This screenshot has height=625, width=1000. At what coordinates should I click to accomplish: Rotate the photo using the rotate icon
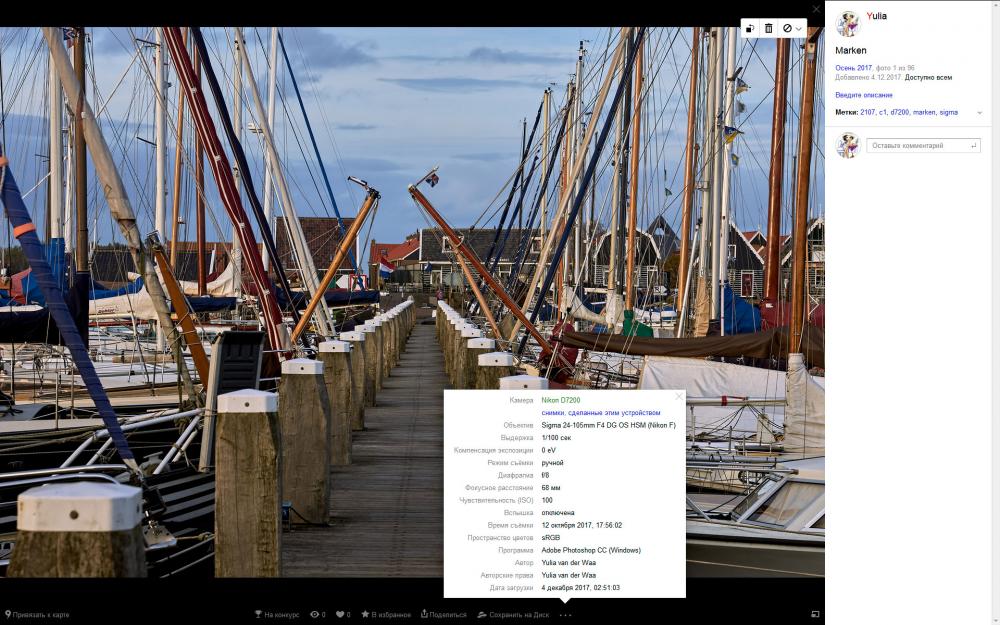[x=751, y=28]
